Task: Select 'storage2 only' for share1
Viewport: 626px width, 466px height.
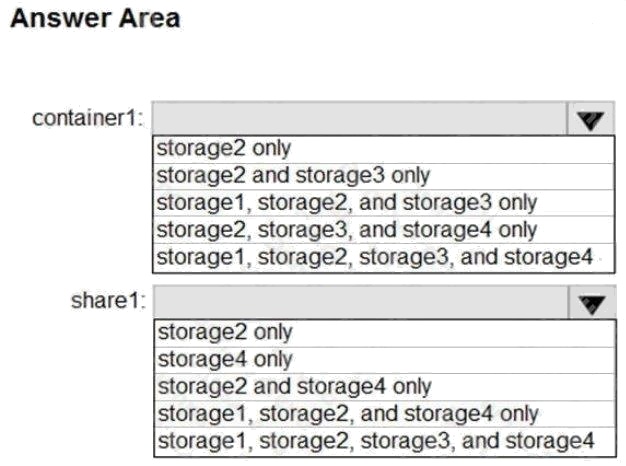Action: tap(224, 332)
